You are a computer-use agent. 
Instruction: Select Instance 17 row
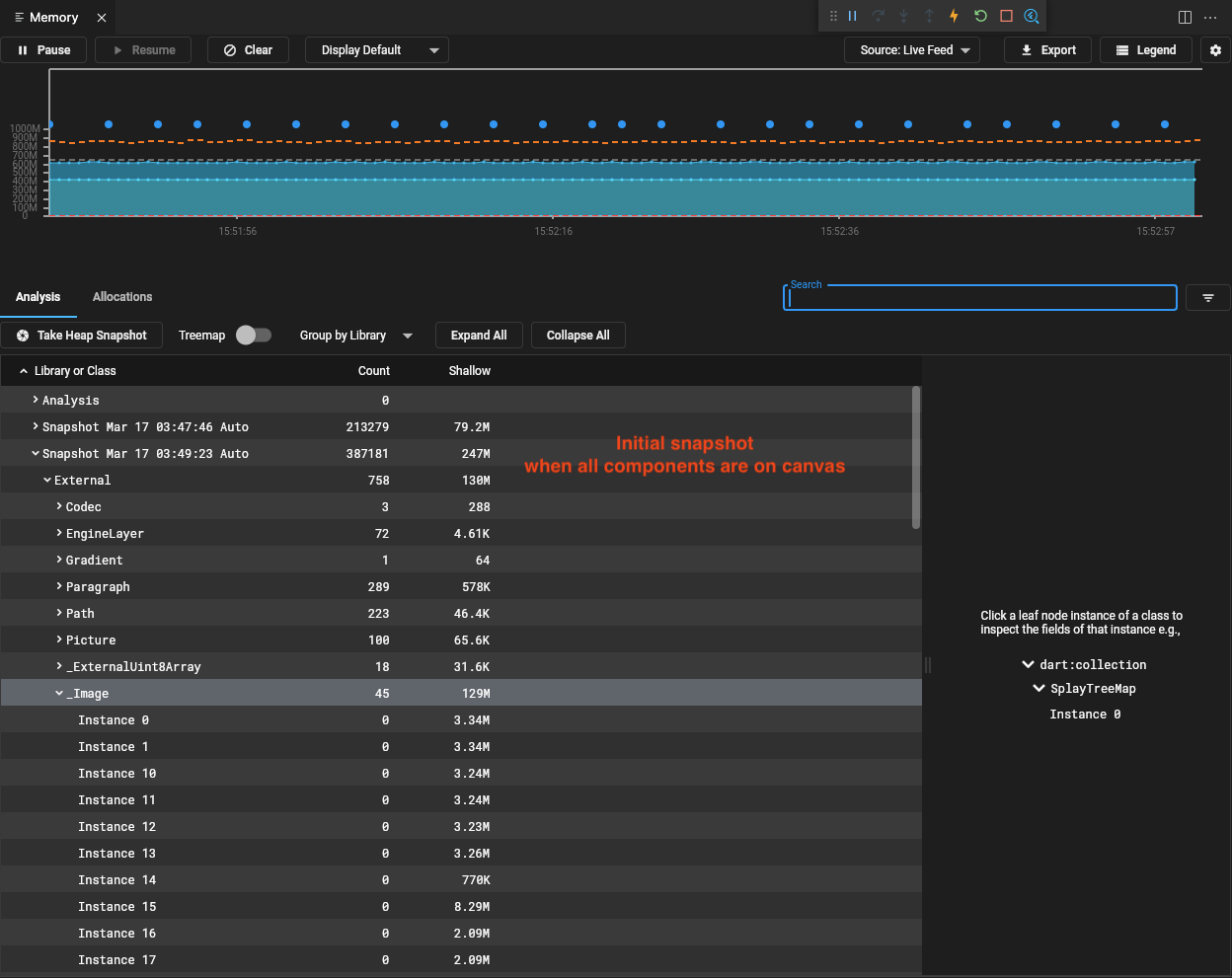461,960
